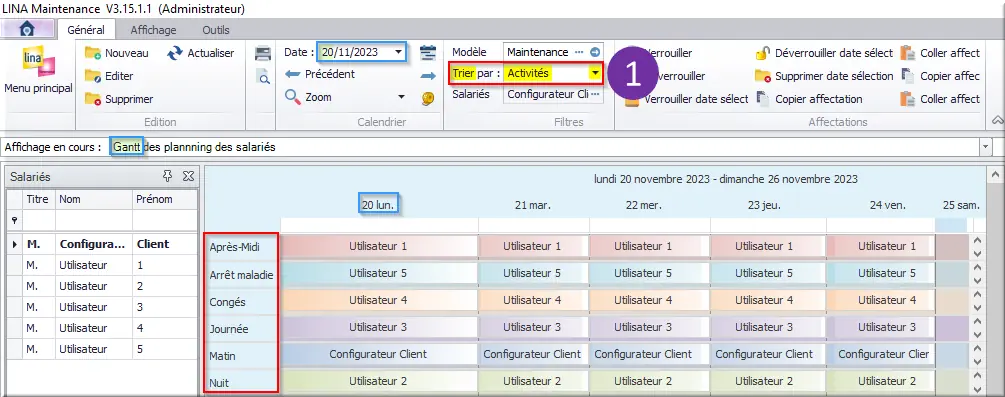Click the blue circle arrow beside Maintenance
Screen dimensions: 1005x397
point(595,52)
